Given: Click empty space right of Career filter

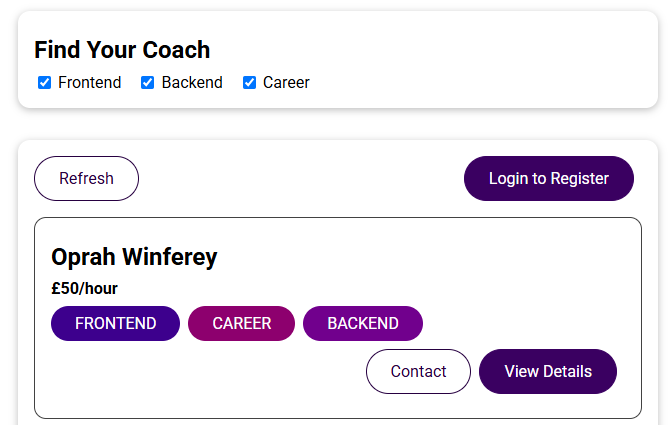Looking at the screenshot, I should pos(470,83).
